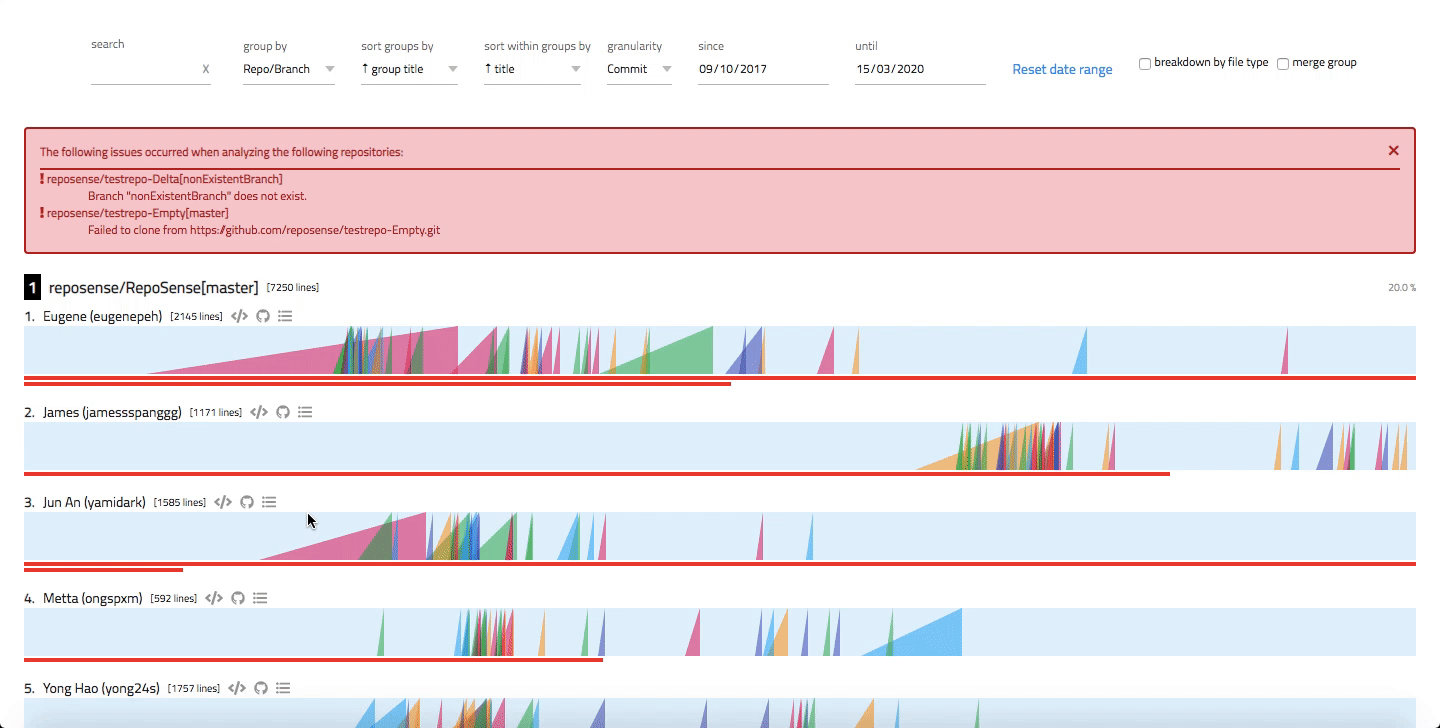Image resolution: width=1440 pixels, height=728 pixels.
Task: Clear search with the X icon
Action: [206, 69]
